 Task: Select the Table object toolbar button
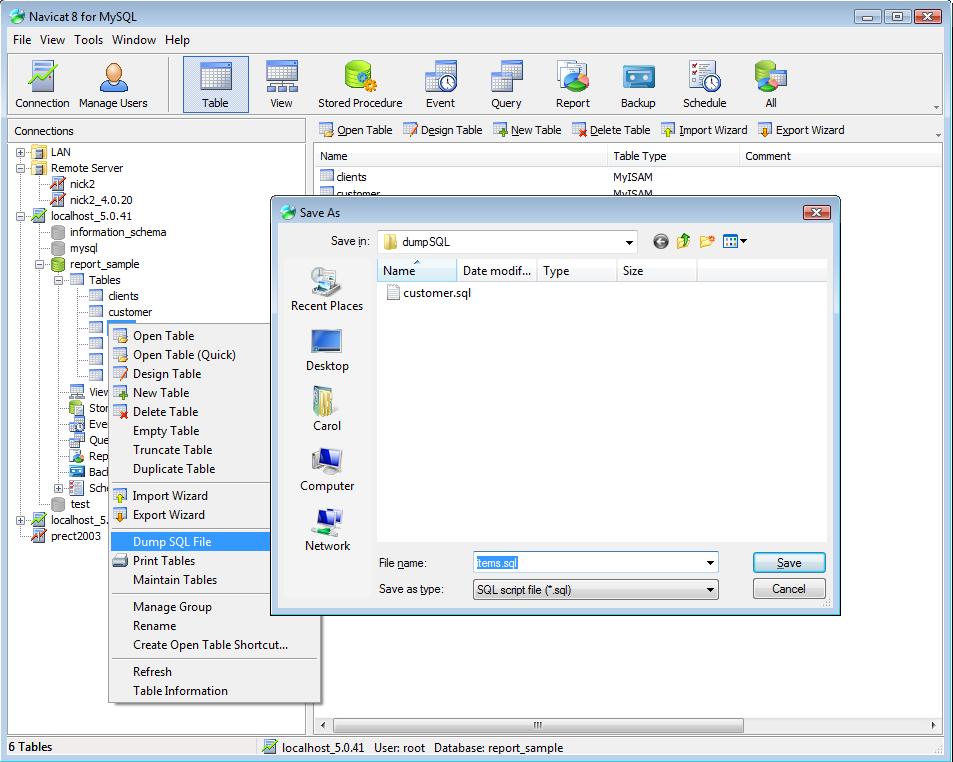pyautogui.click(x=216, y=84)
